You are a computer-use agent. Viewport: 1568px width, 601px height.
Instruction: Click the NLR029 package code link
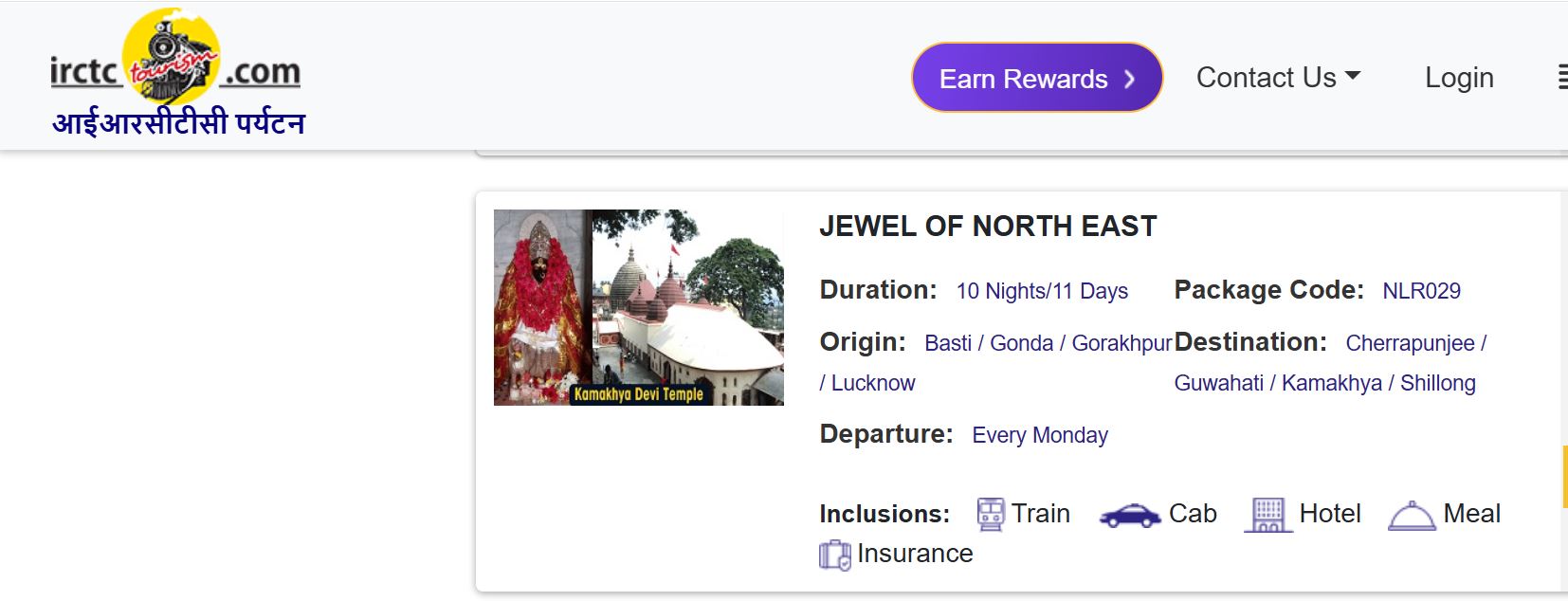point(1420,291)
